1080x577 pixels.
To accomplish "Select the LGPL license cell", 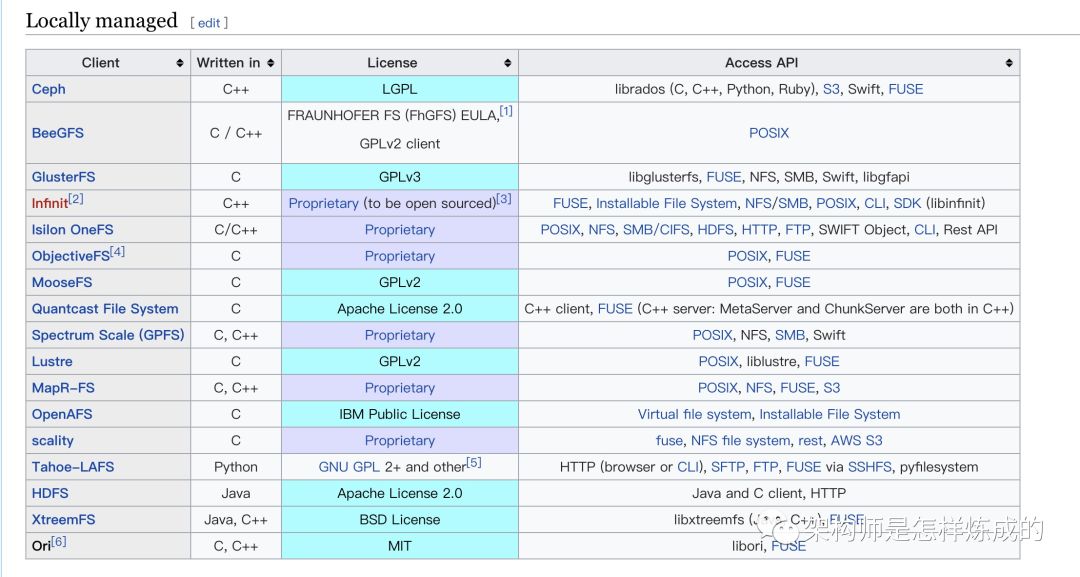I will (x=399, y=89).
